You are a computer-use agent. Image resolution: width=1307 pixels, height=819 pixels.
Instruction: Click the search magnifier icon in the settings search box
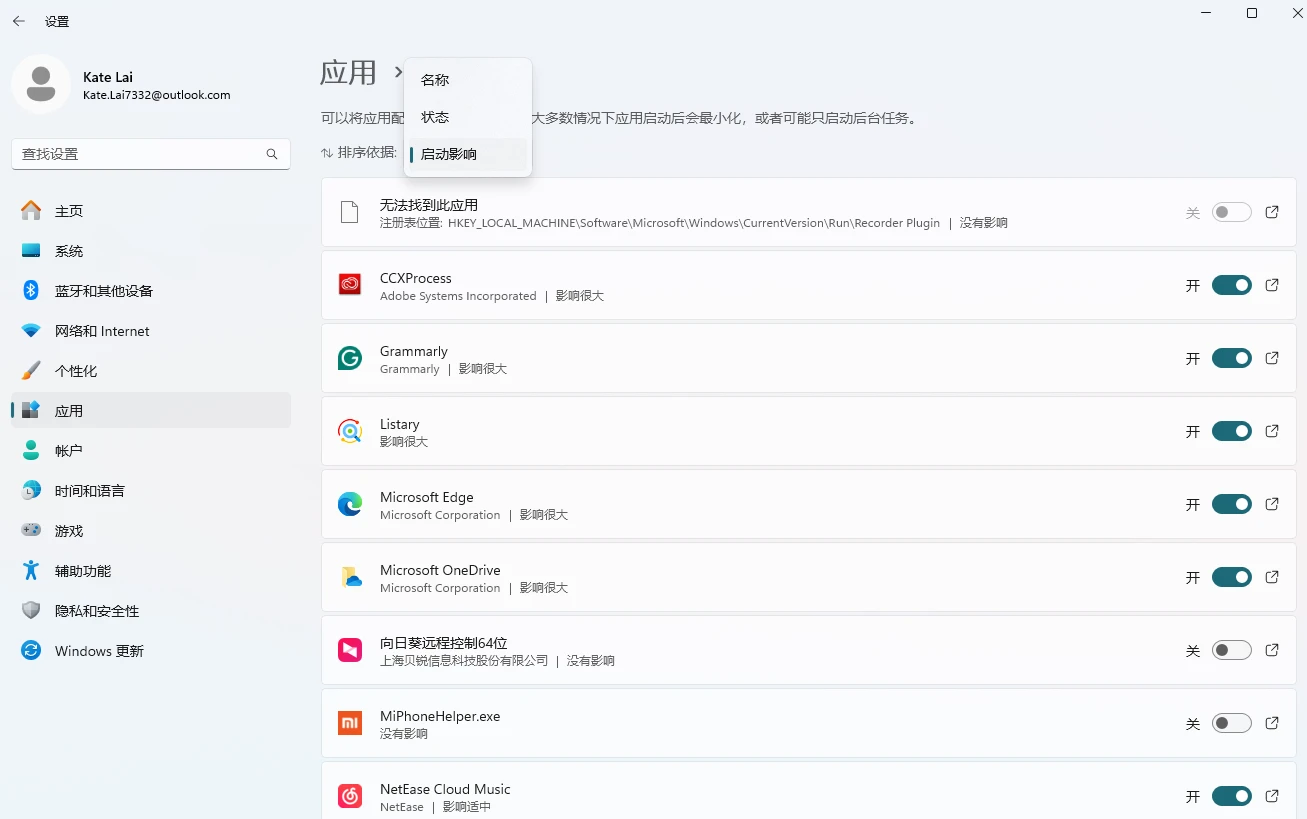point(272,154)
